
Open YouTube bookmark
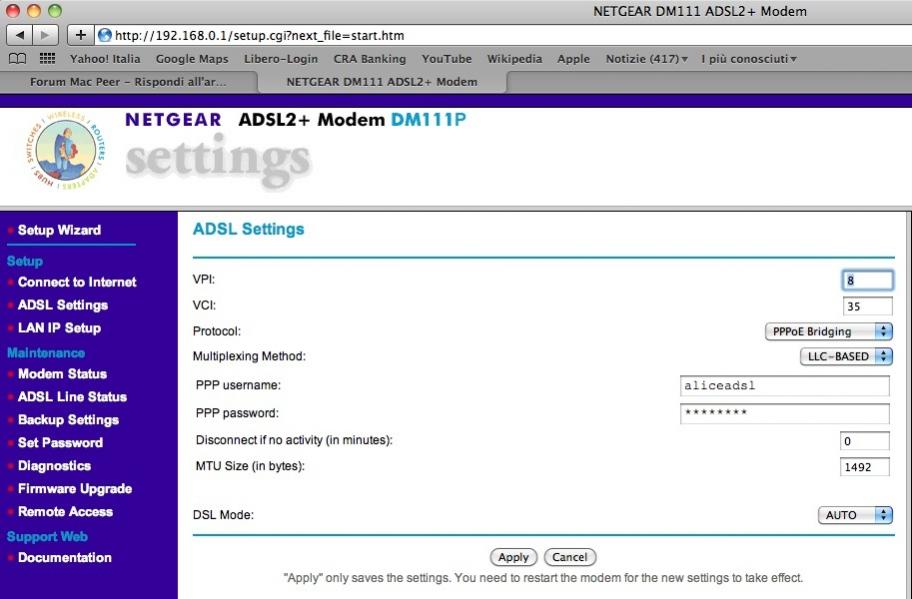tap(447, 59)
